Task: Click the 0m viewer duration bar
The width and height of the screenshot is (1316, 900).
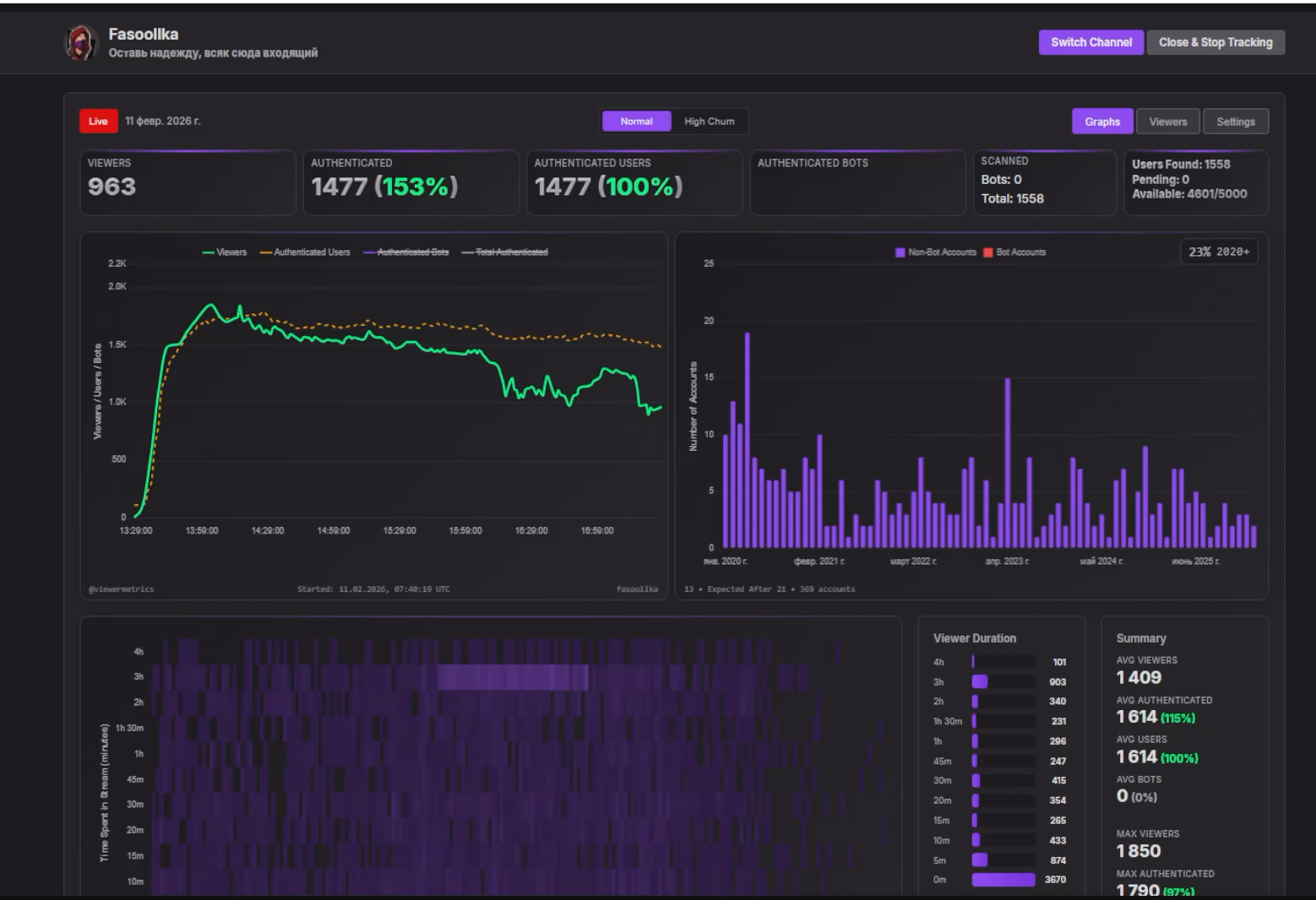Action: (1003, 880)
